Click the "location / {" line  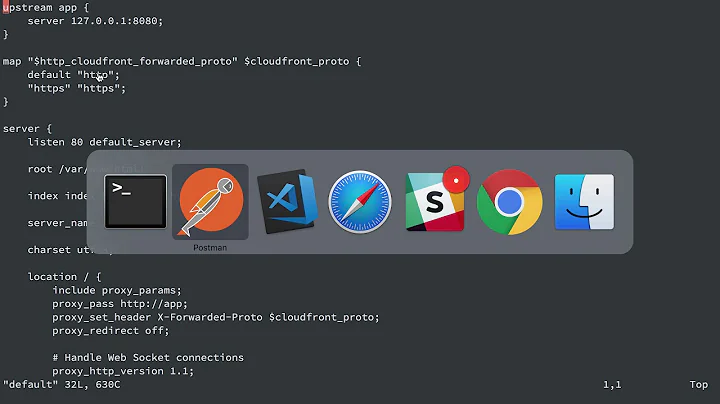(65, 277)
